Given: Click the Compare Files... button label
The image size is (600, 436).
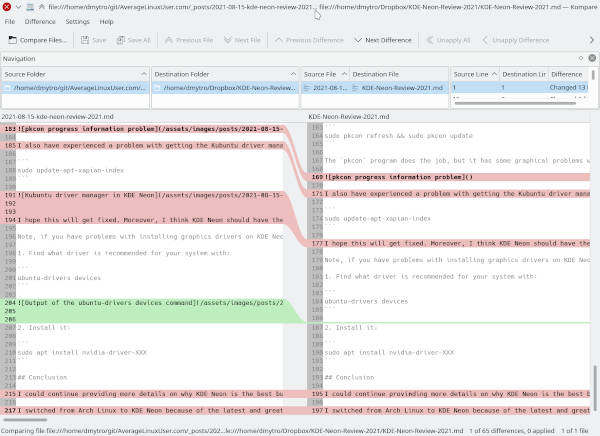Looking at the screenshot, I should pos(43,40).
